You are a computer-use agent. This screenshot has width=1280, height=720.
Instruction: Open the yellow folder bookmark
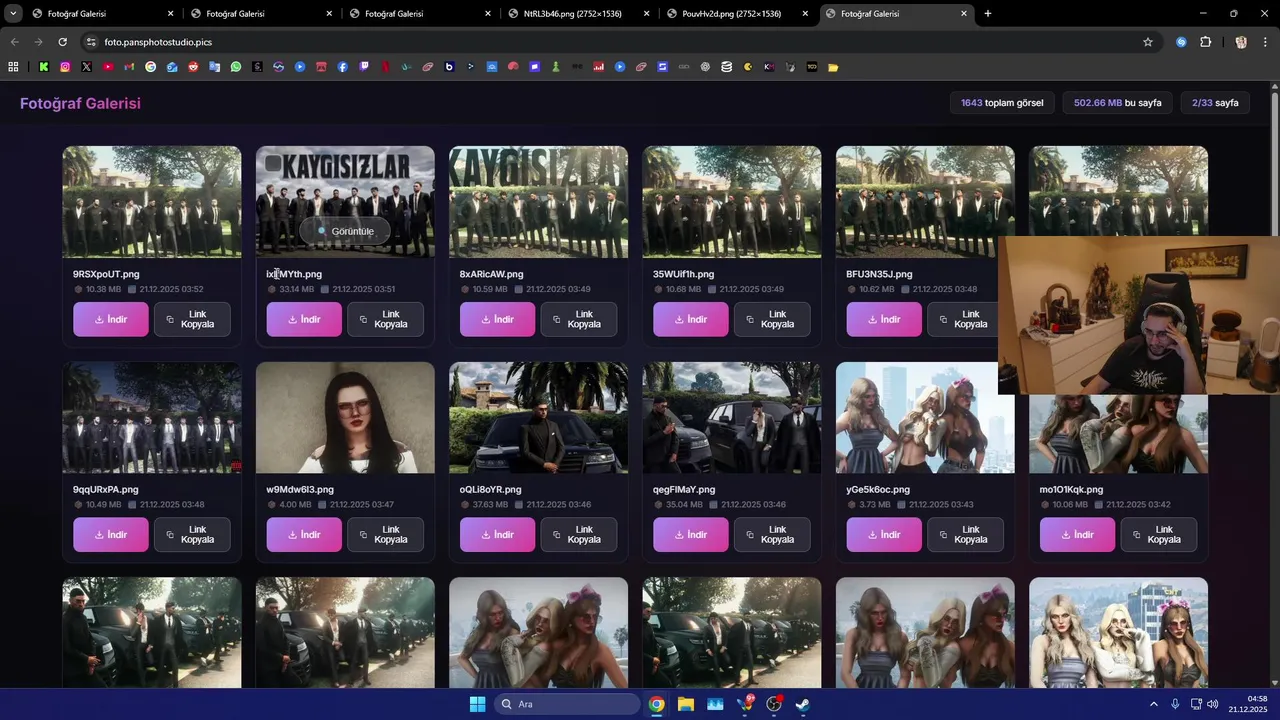click(x=833, y=67)
